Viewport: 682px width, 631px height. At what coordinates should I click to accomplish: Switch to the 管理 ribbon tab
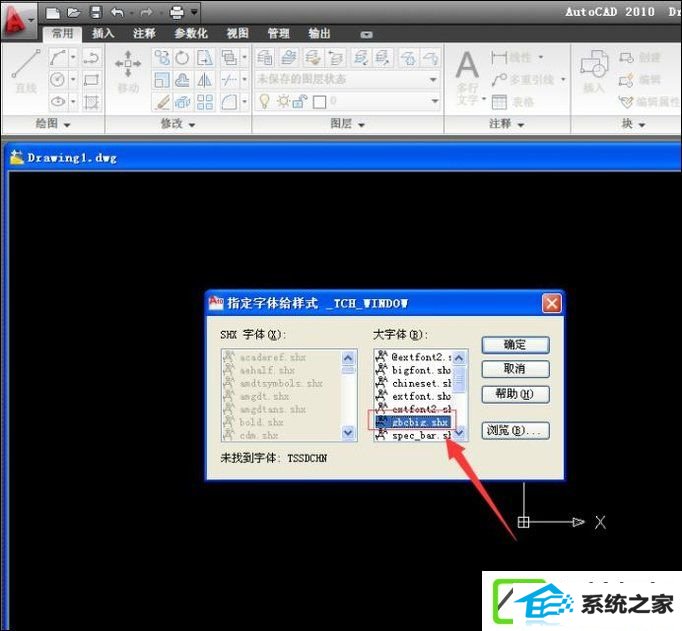278,33
